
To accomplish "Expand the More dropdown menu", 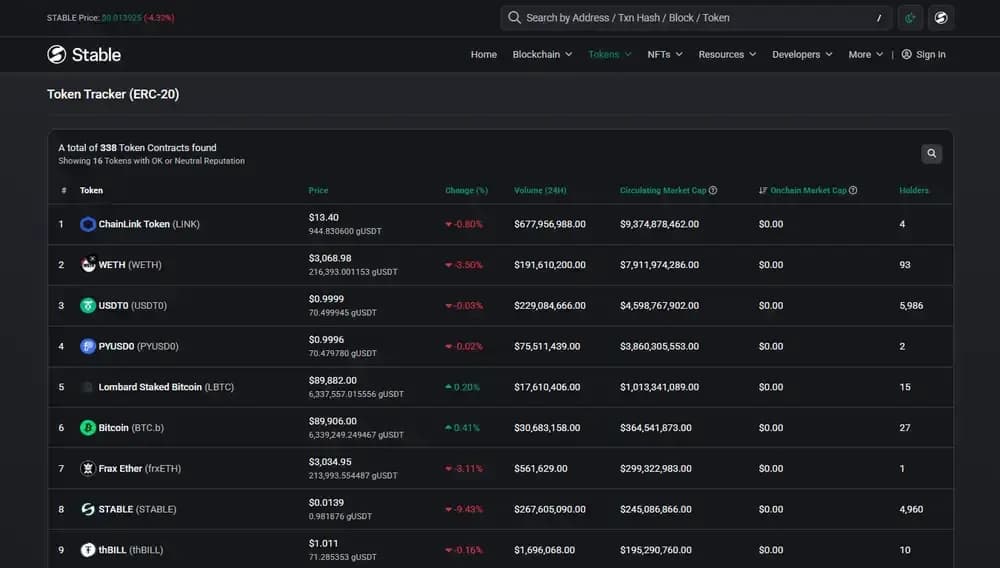I will coord(865,54).
